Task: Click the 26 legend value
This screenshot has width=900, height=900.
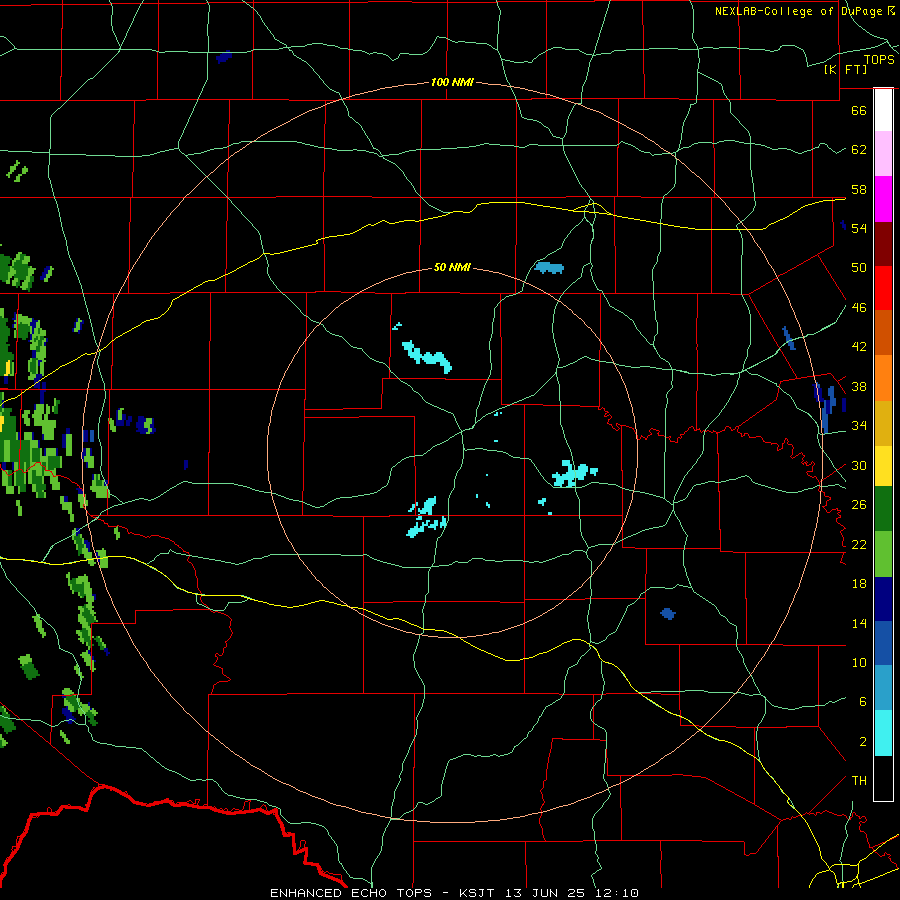Action: 859,505
